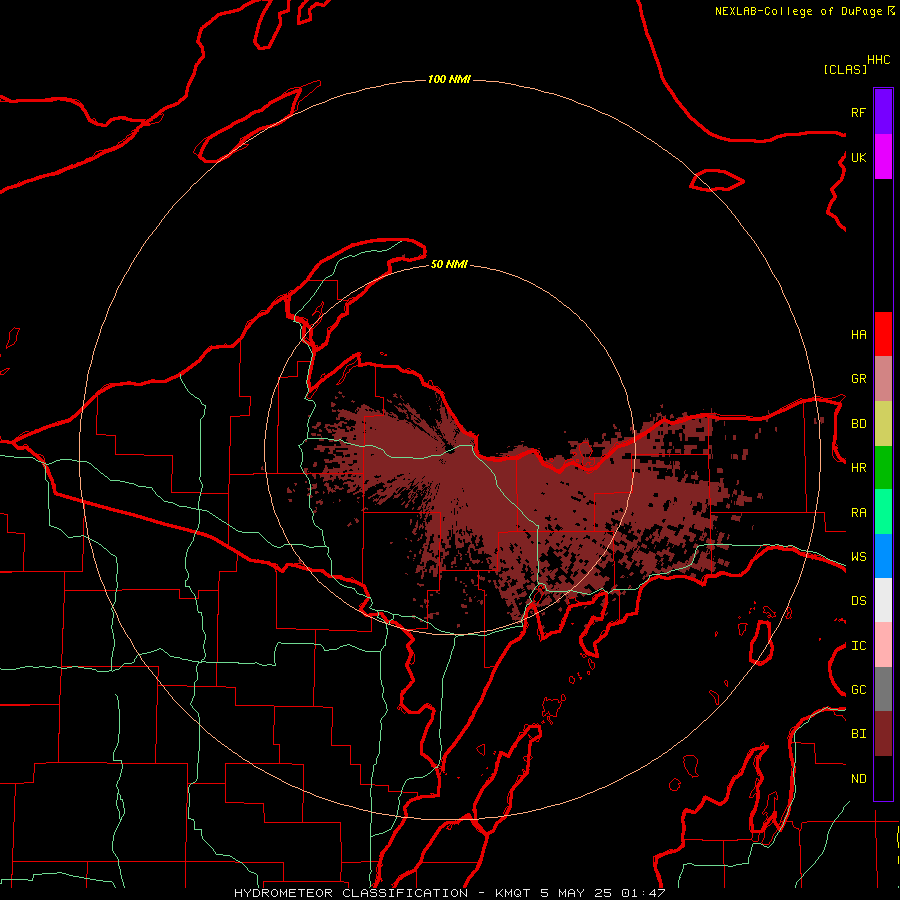Viewport: 900px width, 900px height.
Task: Click the 'BD' legend label
Action: coord(859,424)
